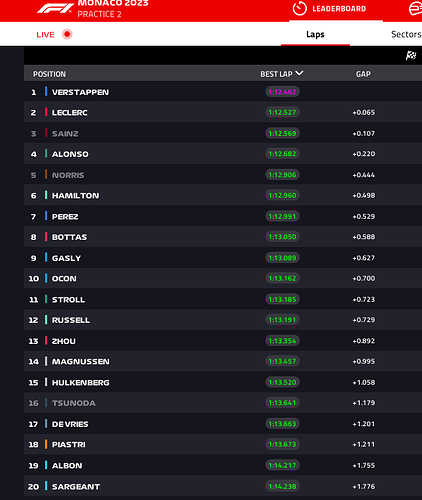Click the LIVE text link
Screen dimensions: 422x500
pos(45,35)
